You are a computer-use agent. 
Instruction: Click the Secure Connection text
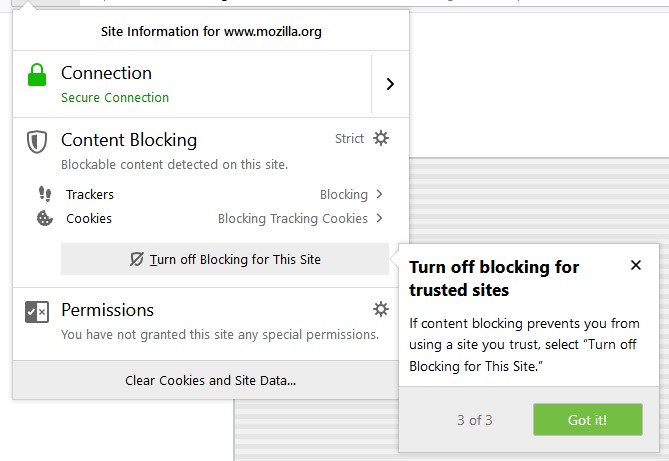coord(115,97)
